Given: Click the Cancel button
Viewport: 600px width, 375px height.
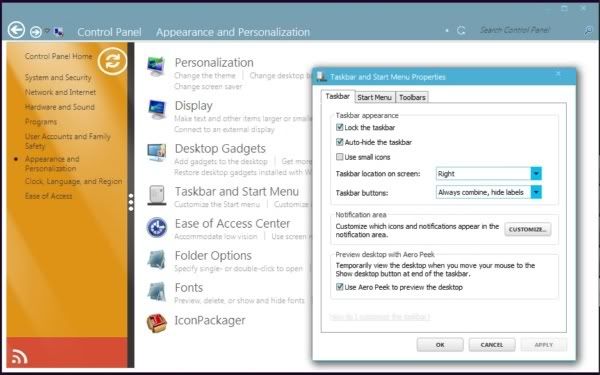Looking at the screenshot, I should coord(492,345).
